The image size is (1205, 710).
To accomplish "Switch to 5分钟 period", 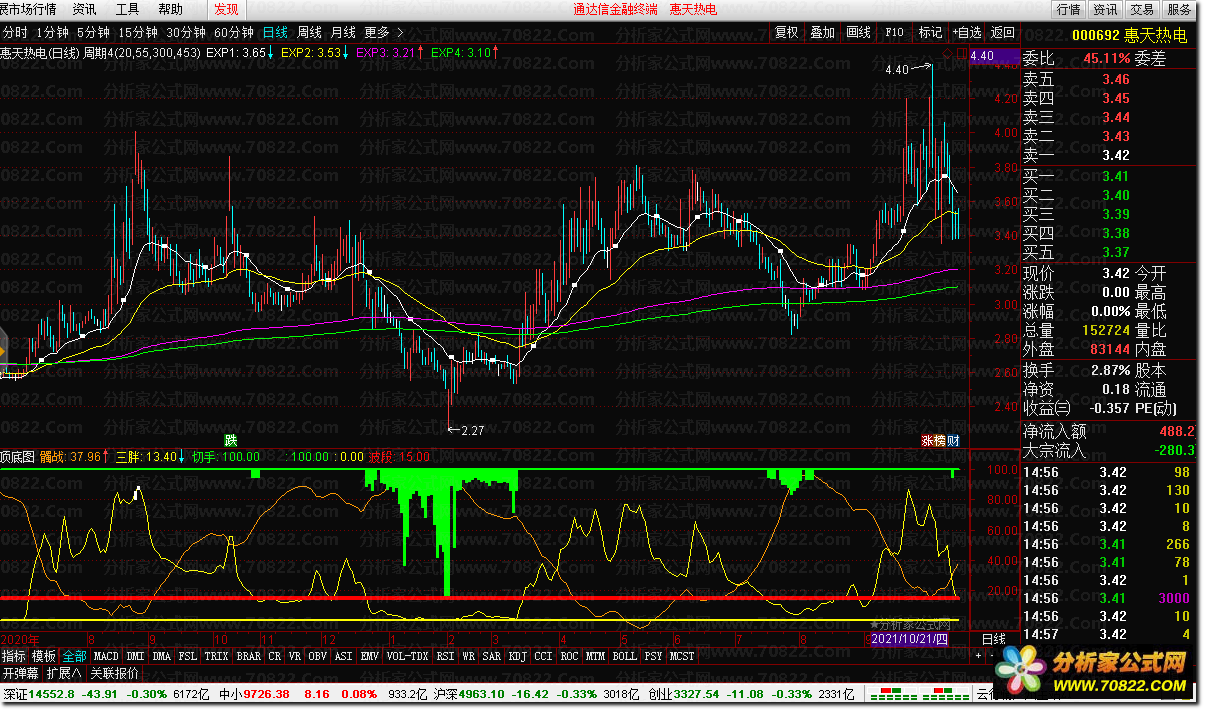I will 94,32.
